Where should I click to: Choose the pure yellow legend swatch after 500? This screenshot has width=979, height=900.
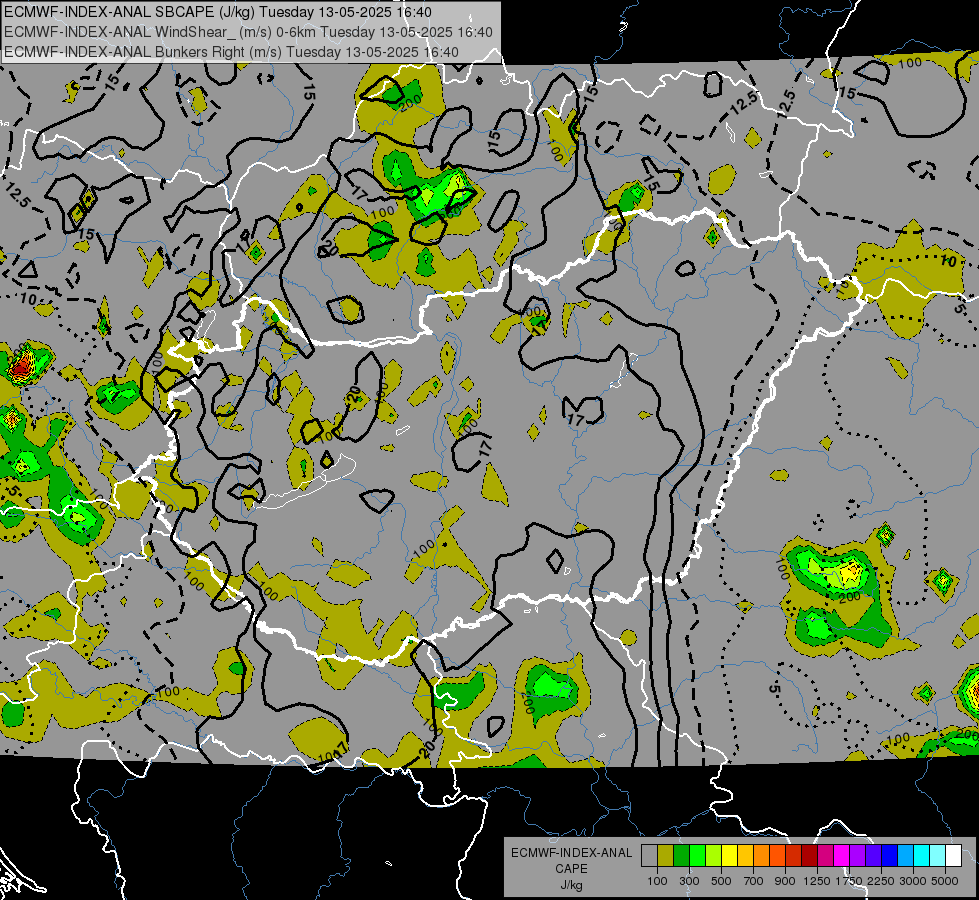pyautogui.click(x=730, y=855)
